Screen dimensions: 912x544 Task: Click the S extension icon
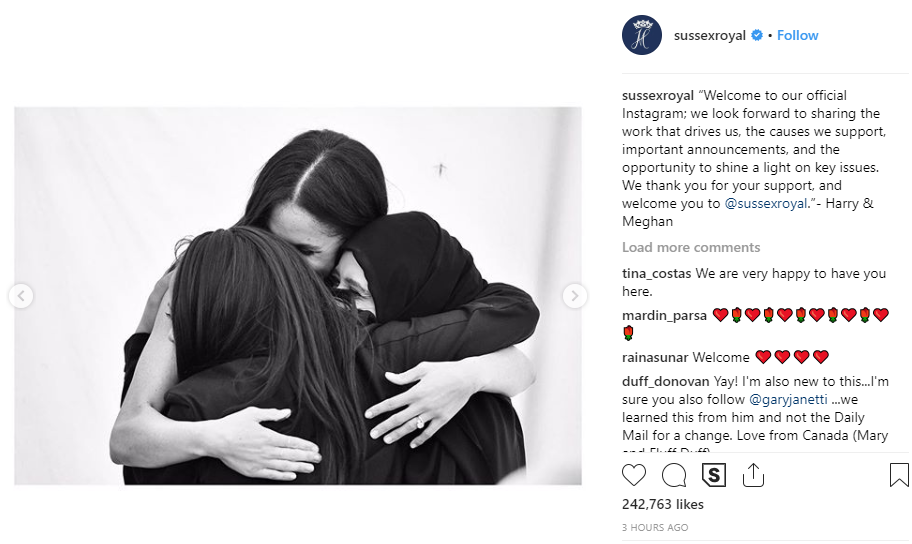pos(714,475)
